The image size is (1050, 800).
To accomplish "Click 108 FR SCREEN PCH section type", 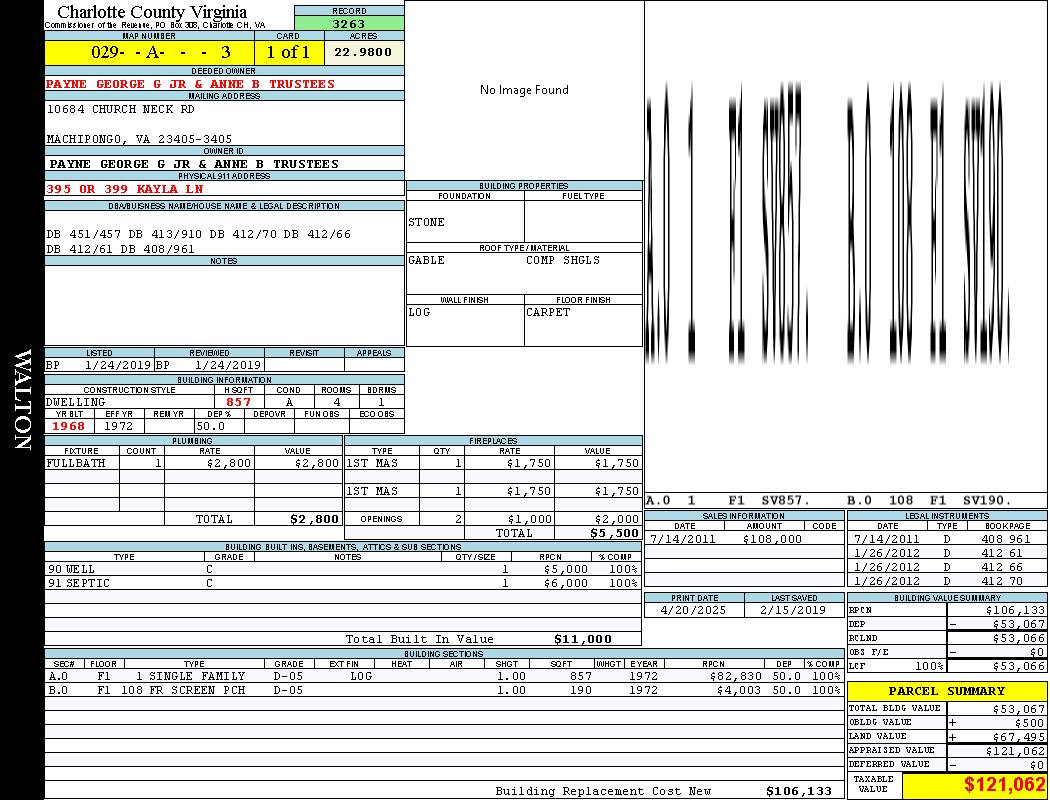I will [183, 691].
